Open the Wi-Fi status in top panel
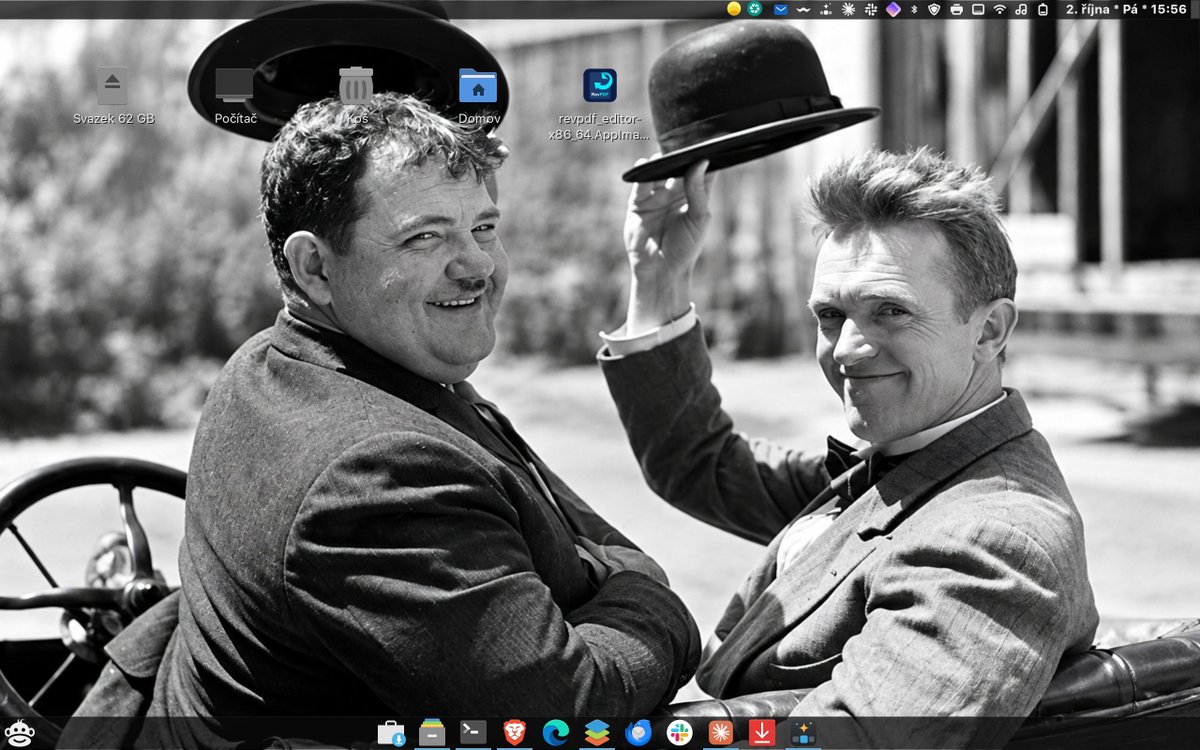The image size is (1200, 750). click(x=999, y=9)
